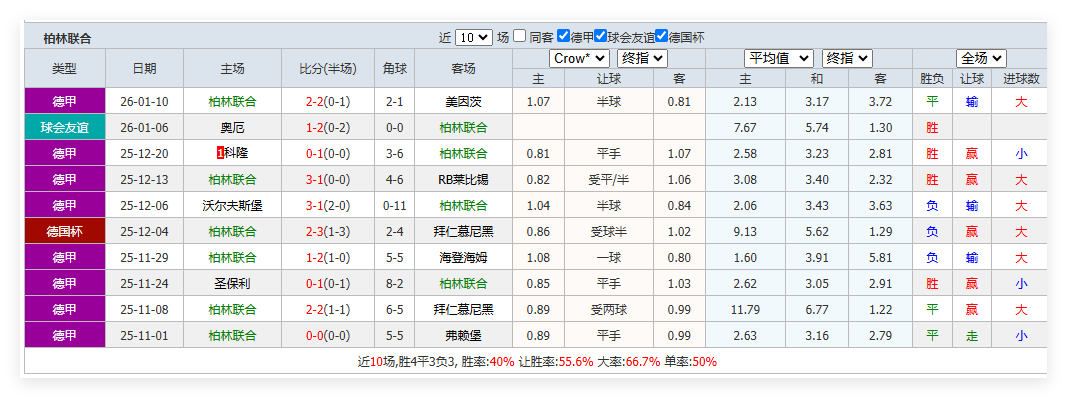Uncheck the 德甲 filter checkbox
The image size is (1067, 398).
pyautogui.click(x=563, y=36)
